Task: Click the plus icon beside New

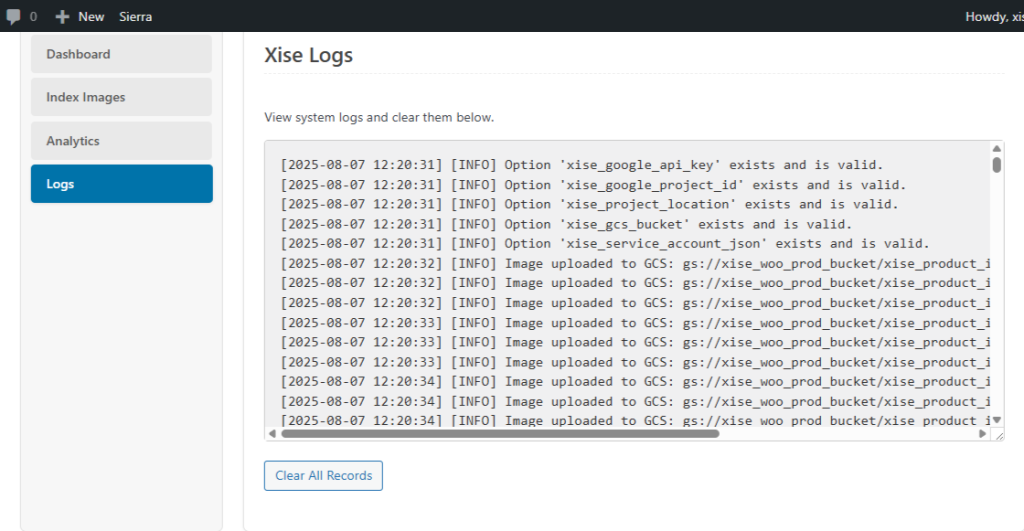Action: (62, 16)
